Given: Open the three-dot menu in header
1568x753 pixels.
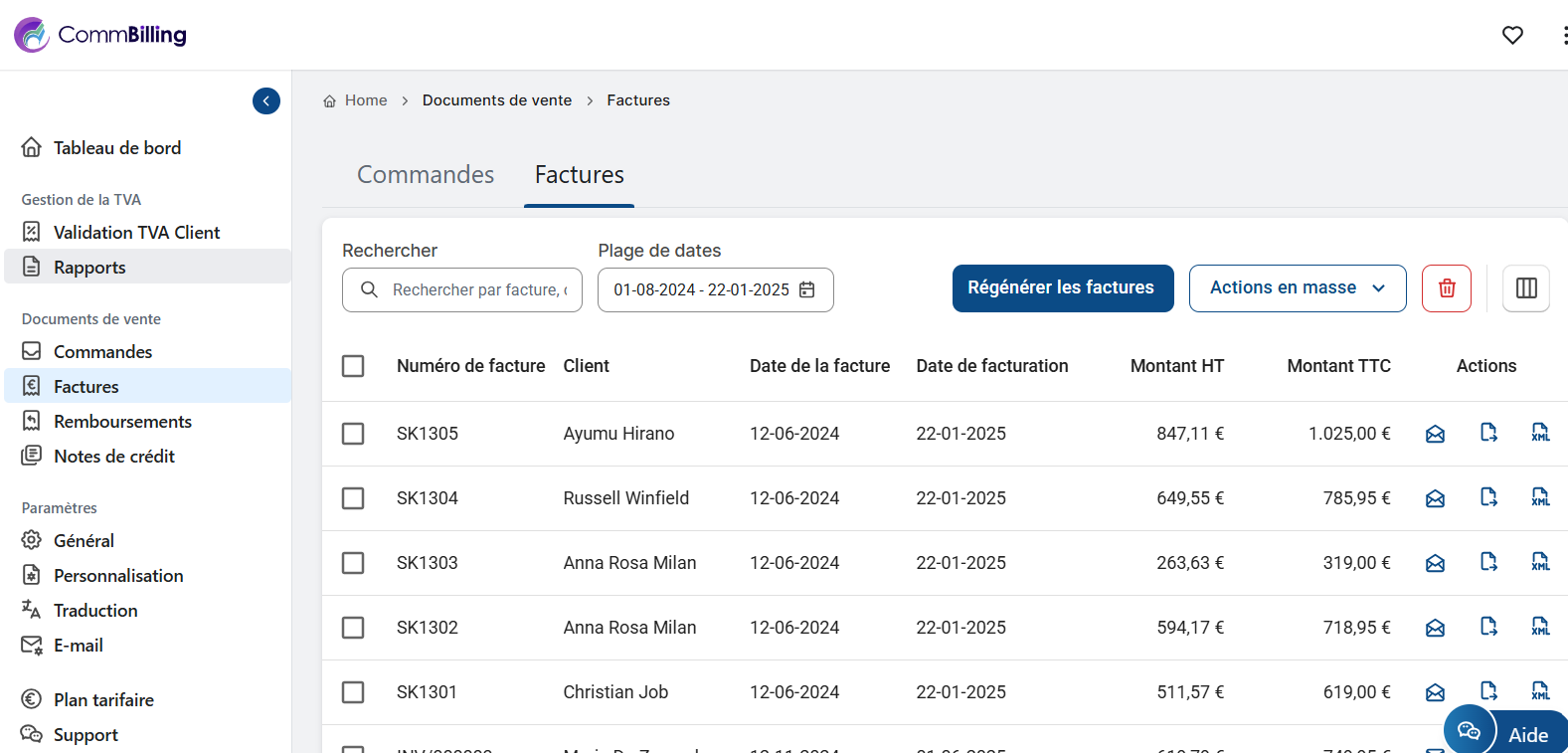Looking at the screenshot, I should pyautogui.click(x=1563, y=35).
